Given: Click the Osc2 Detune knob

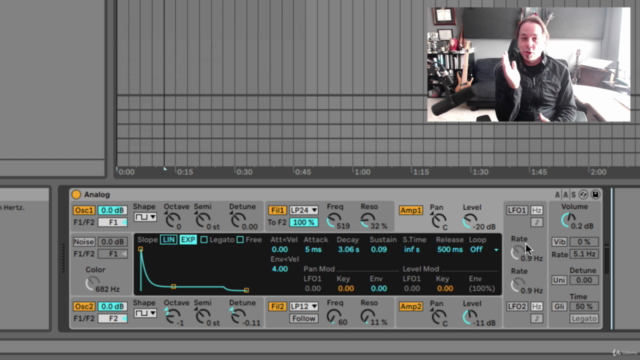Looking at the screenshot, I should pos(238,316).
